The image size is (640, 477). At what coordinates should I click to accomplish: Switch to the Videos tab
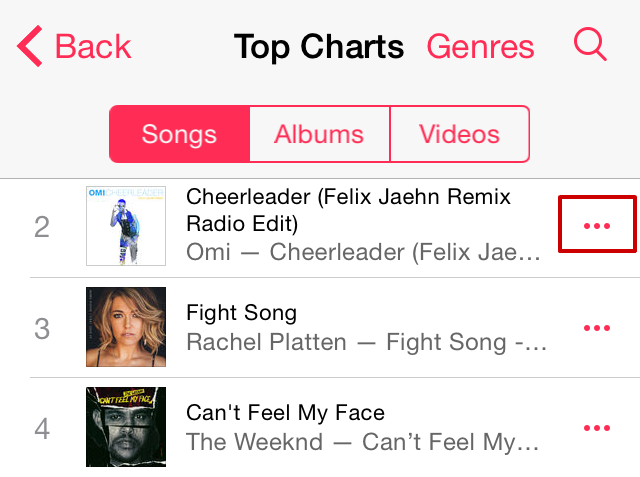click(x=459, y=134)
